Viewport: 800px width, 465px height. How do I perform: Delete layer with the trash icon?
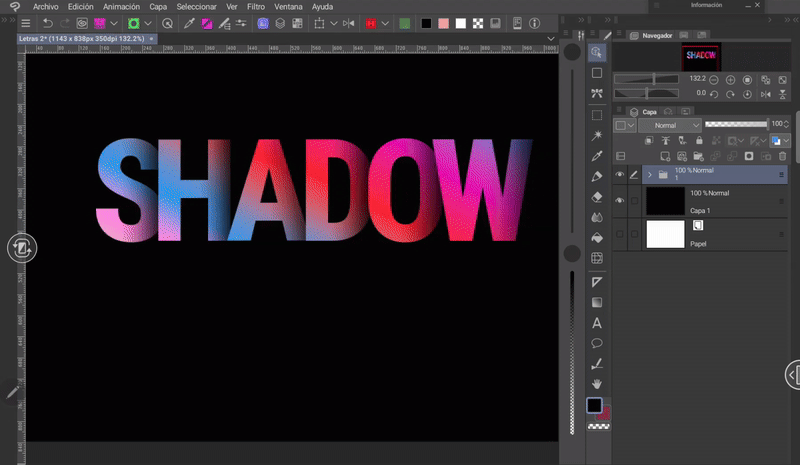pyautogui.click(x=783, y=157)
